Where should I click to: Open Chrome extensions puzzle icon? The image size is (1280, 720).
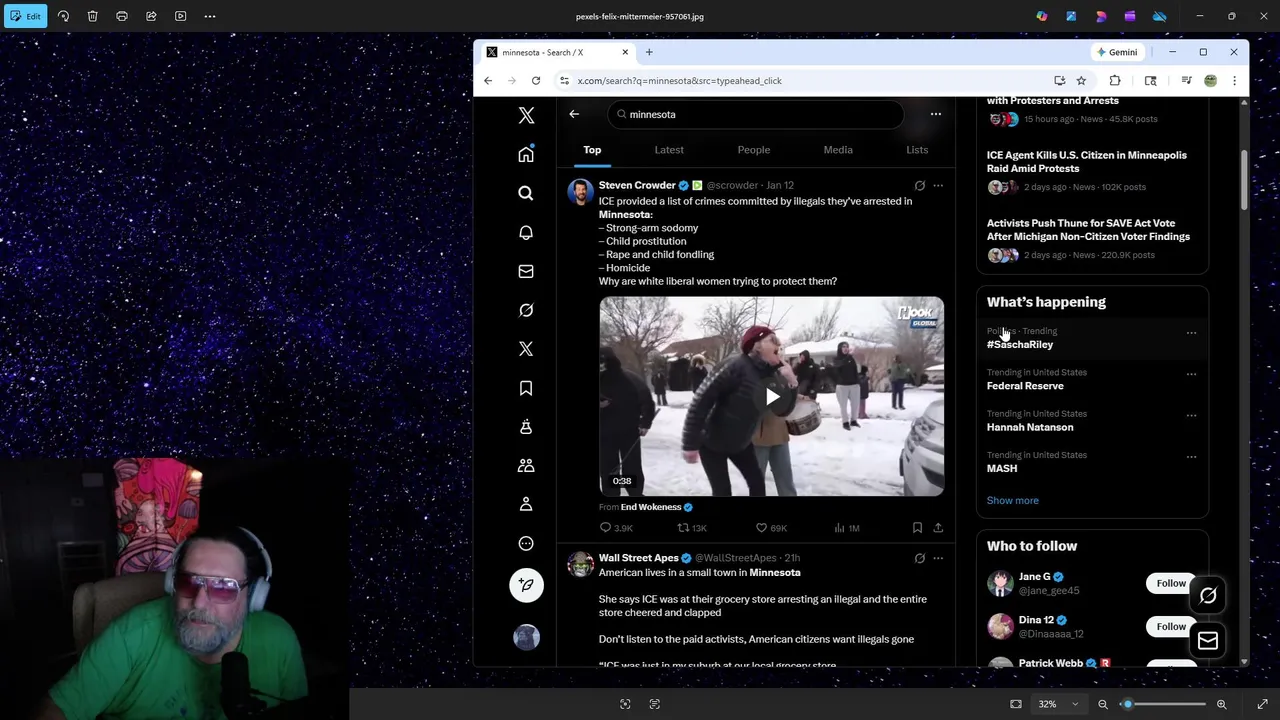coord(1115,81)
